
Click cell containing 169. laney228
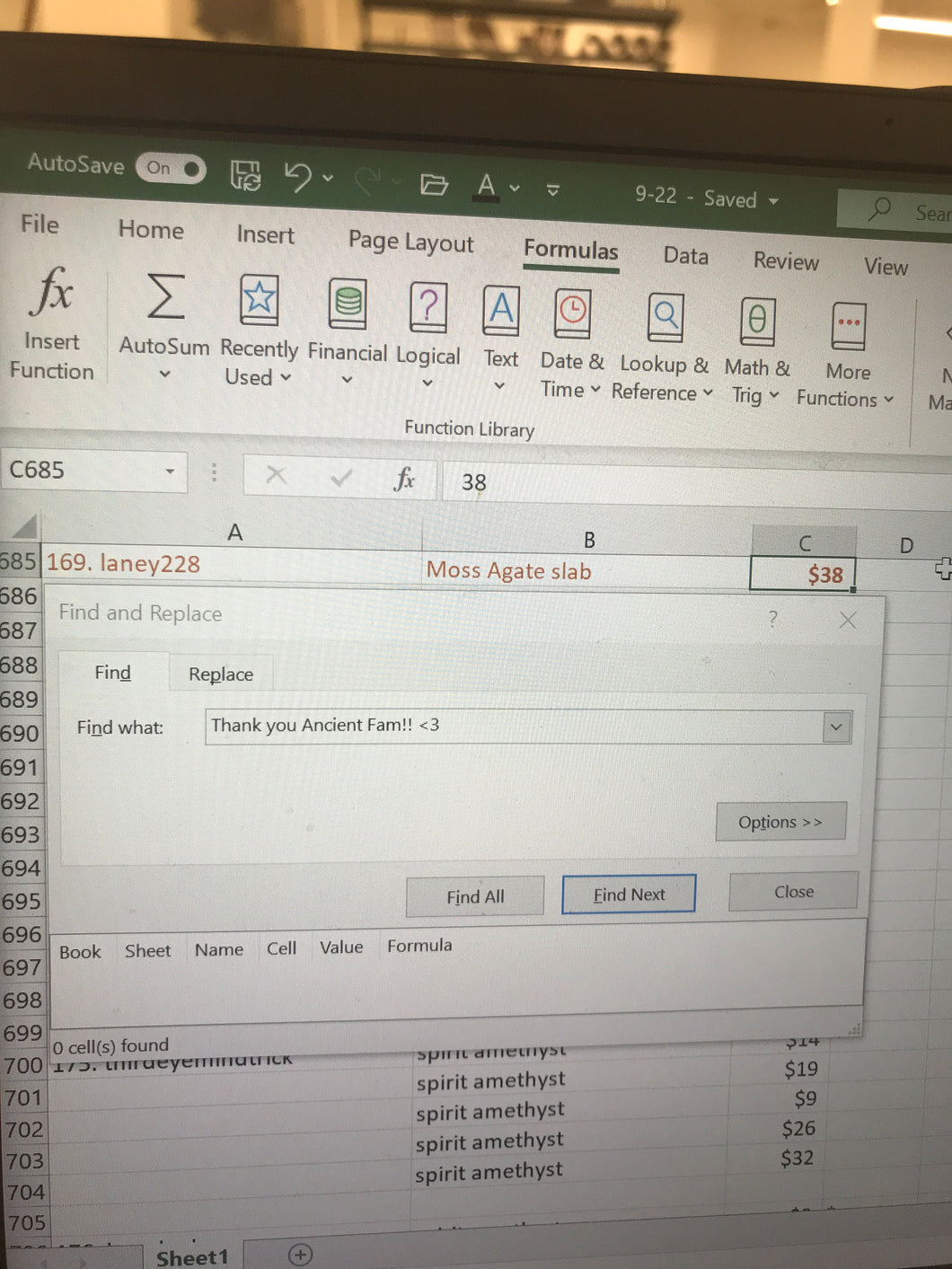click(x=232, y=564)
